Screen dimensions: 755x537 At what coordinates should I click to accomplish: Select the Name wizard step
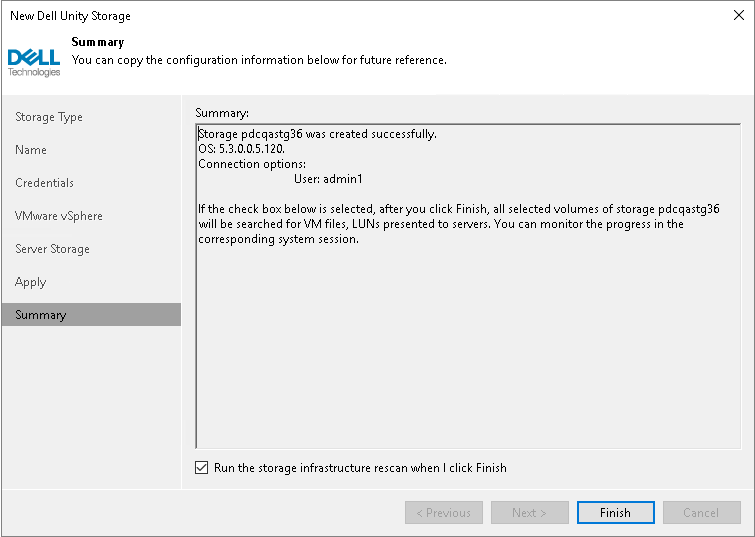pos(31,150)
